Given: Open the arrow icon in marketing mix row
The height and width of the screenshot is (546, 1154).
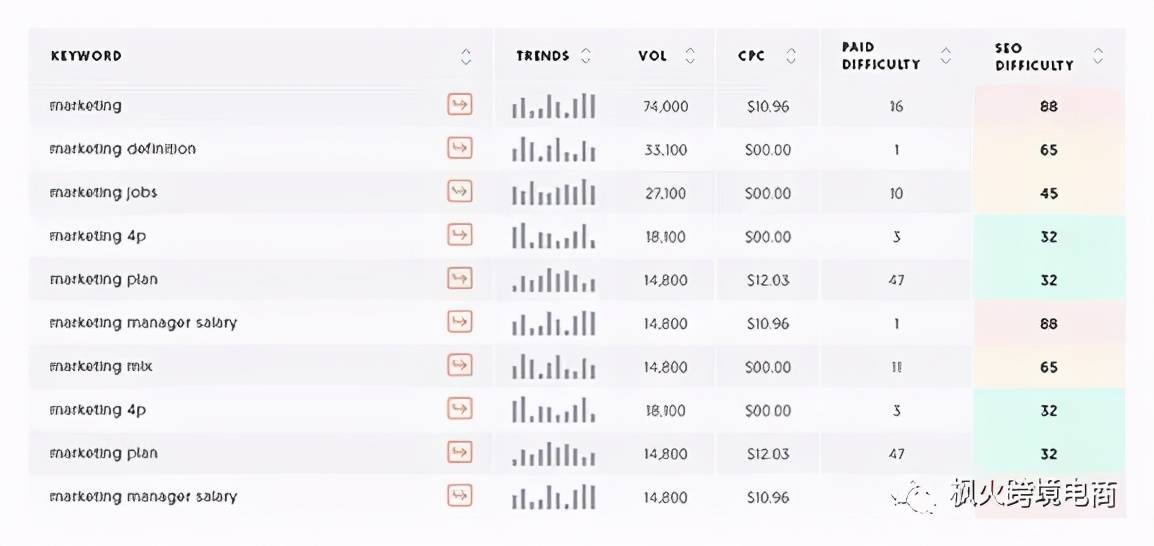Looking at the screenshot, I should 459,366.
